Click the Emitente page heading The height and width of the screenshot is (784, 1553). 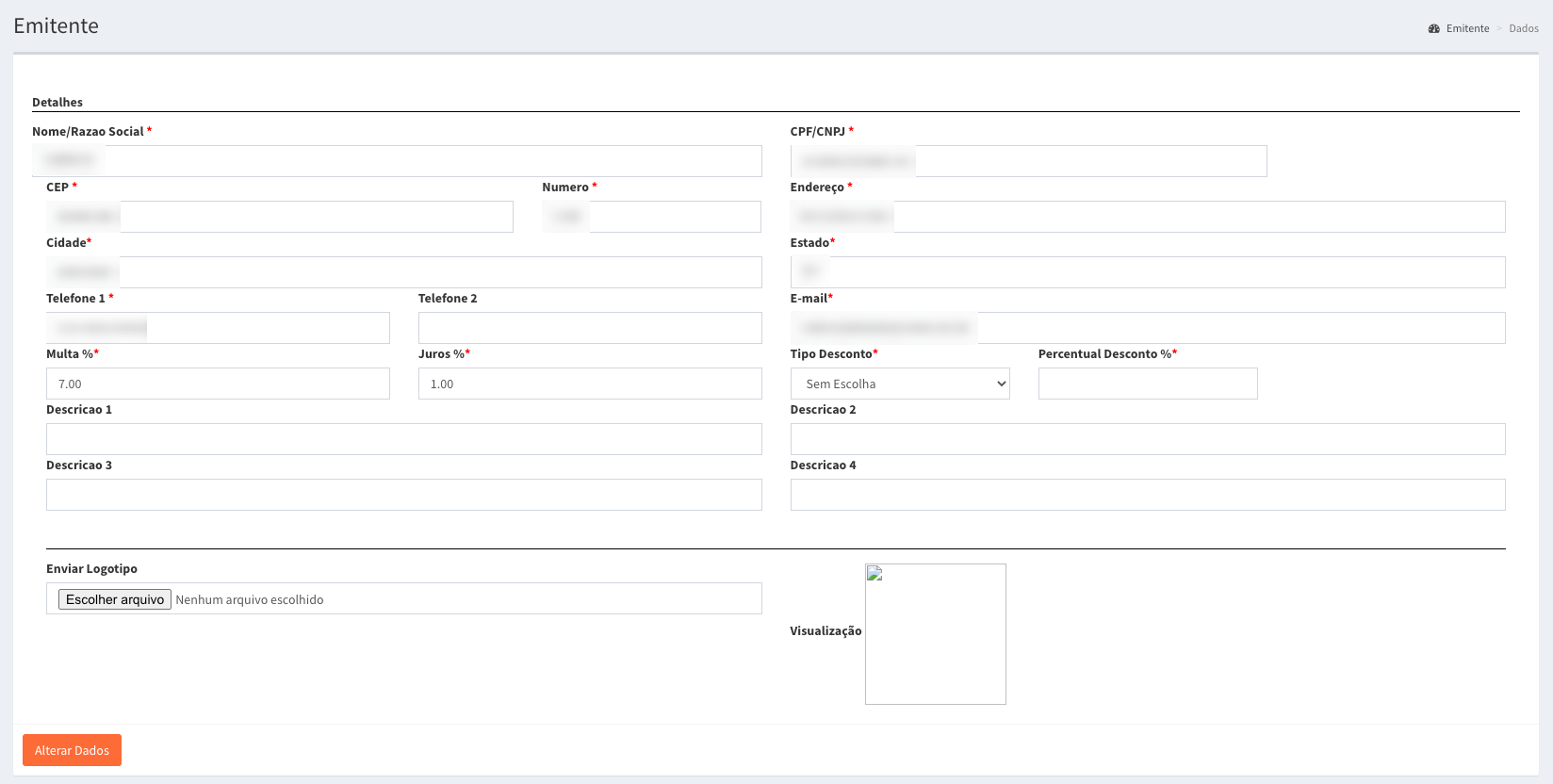pyautogui.click(x=56, y=25)
